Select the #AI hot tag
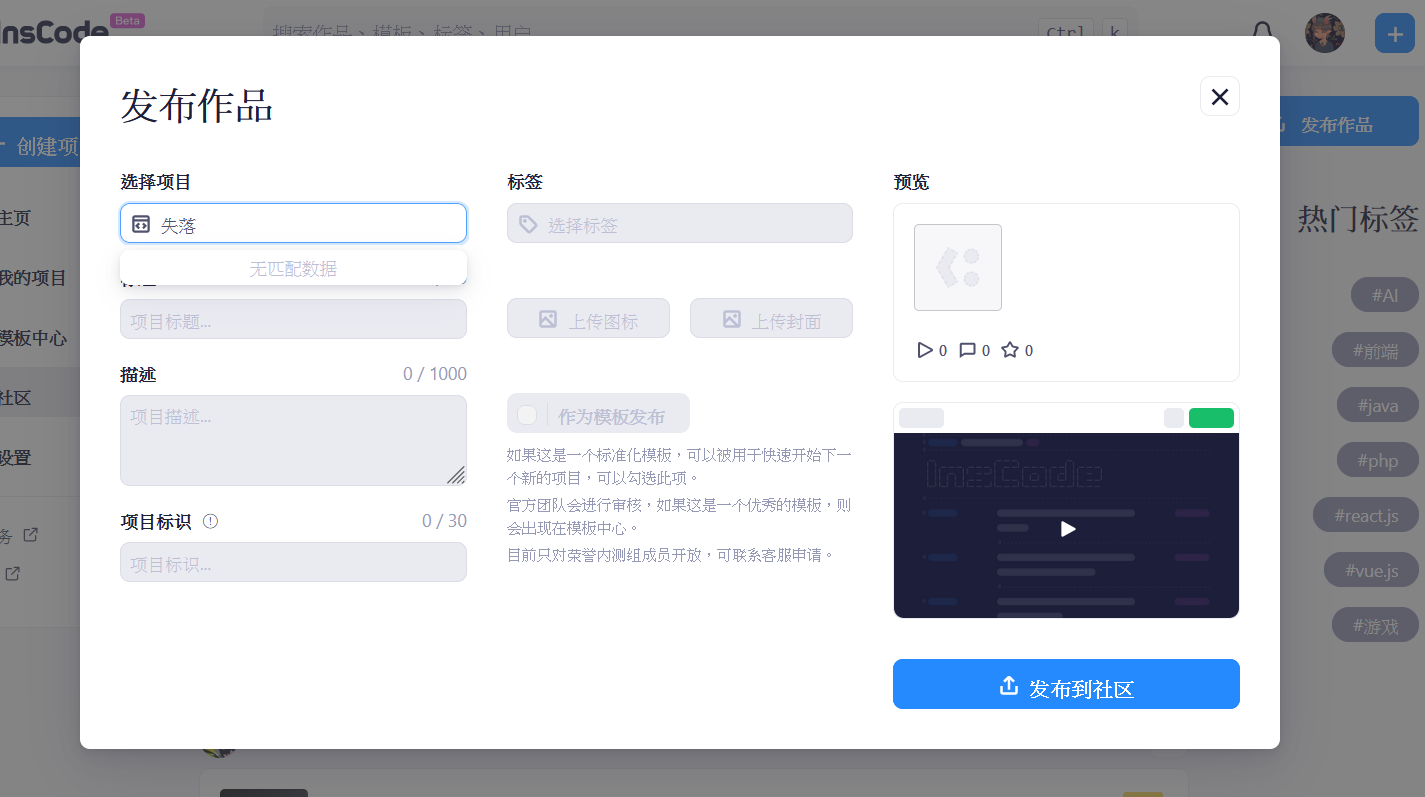 pos(1385,295)
